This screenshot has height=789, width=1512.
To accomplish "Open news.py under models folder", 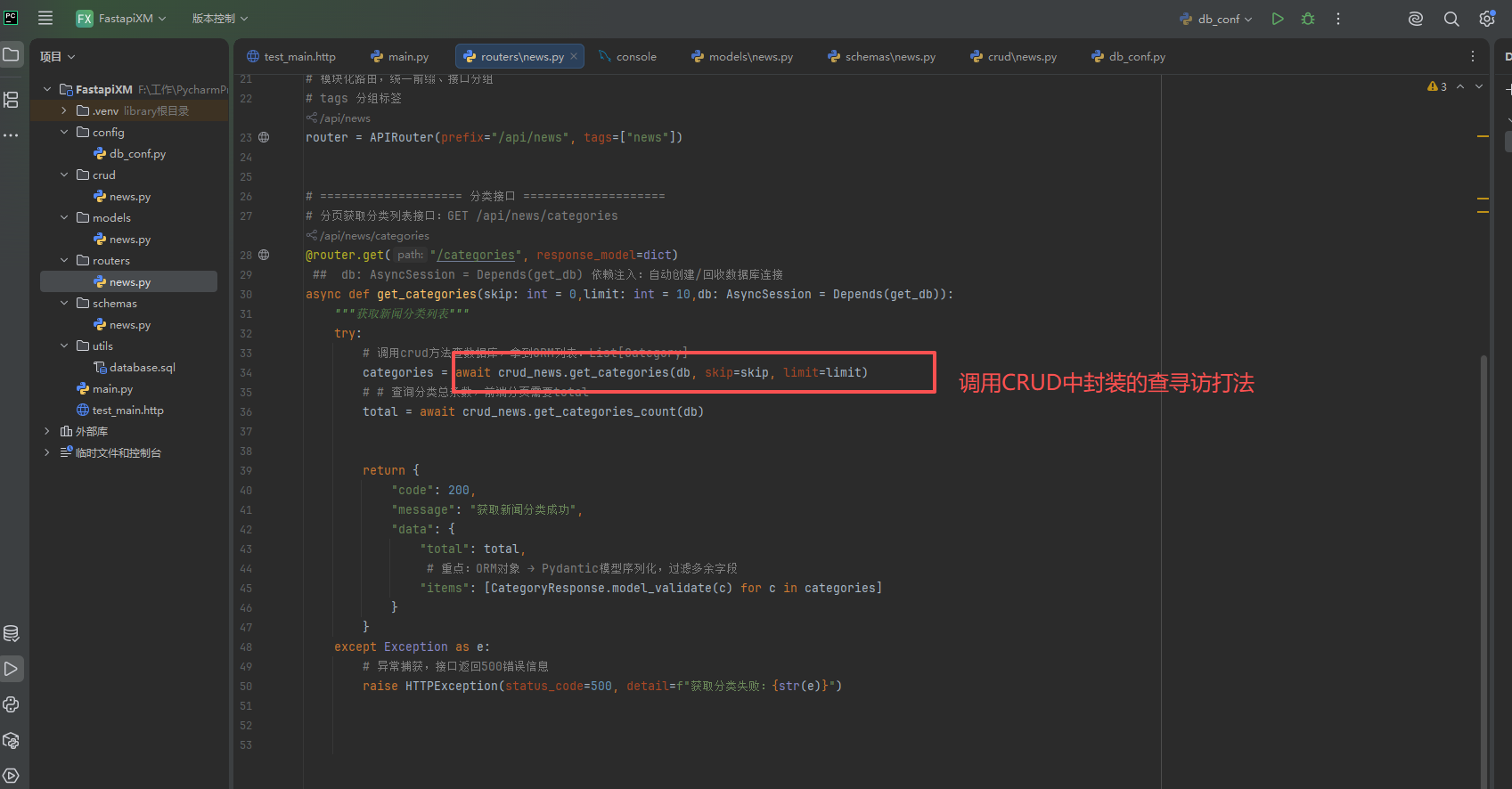I will [x=122, y=239].
